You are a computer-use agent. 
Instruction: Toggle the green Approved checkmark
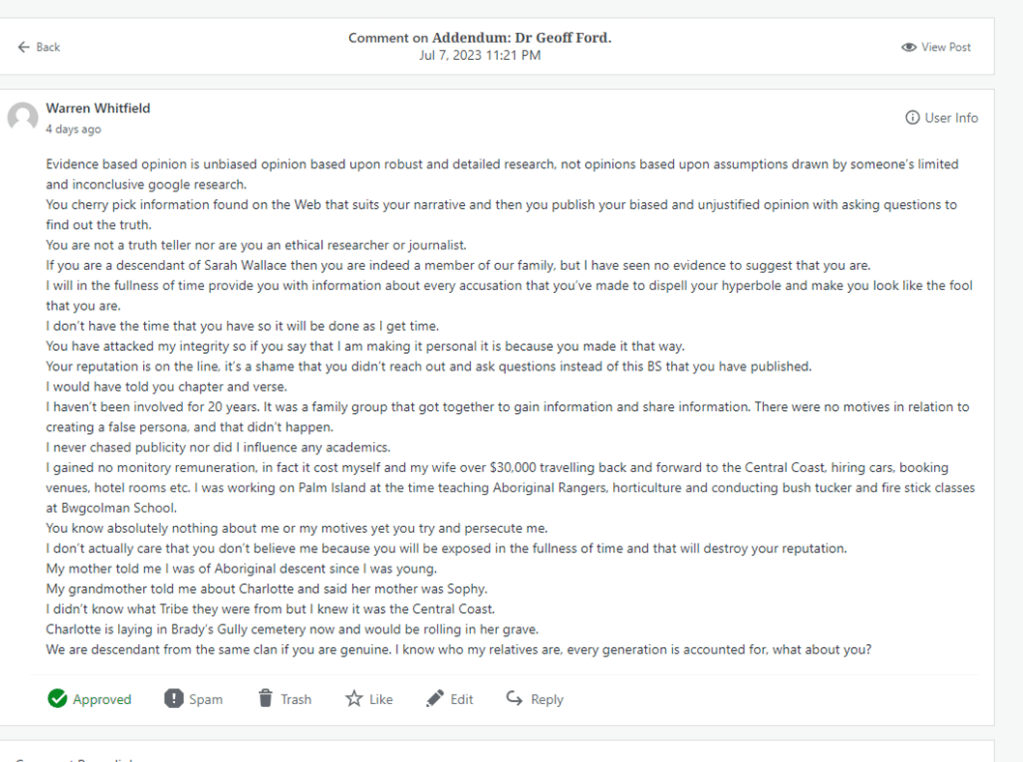[x=58, y=699]
